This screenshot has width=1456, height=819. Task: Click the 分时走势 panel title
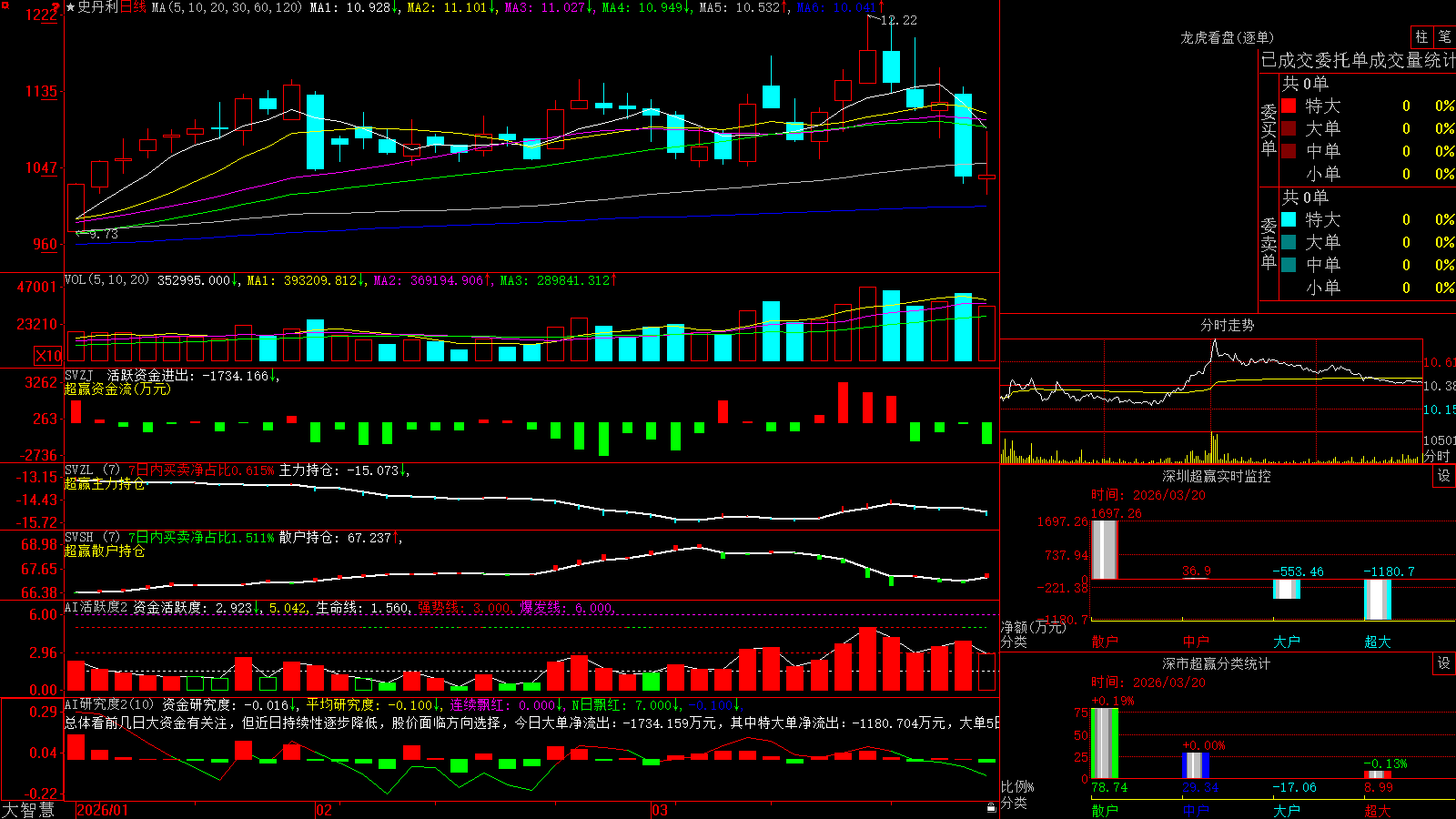click(x=1227, y=325)
